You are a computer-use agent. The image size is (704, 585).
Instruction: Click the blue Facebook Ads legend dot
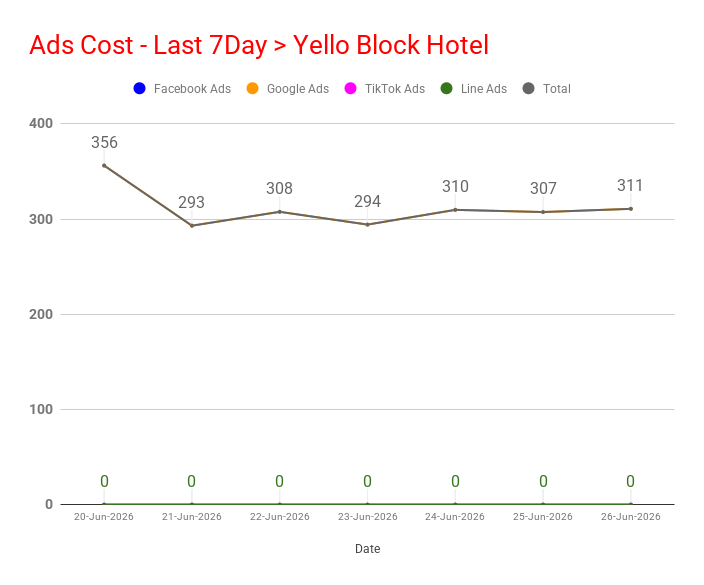140,88
